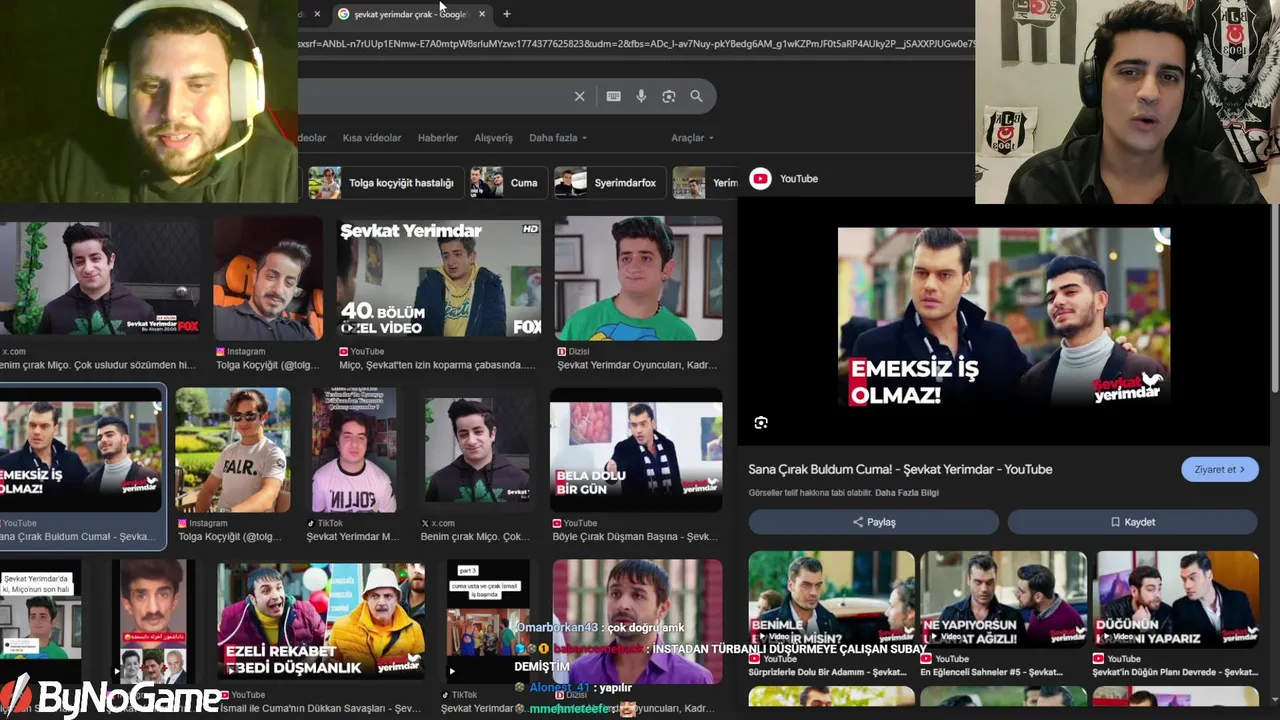The width and height of the screenshot is (1280, 720).
Task: Click the Ziyaret et button
Action: (x=1220, y=469)
